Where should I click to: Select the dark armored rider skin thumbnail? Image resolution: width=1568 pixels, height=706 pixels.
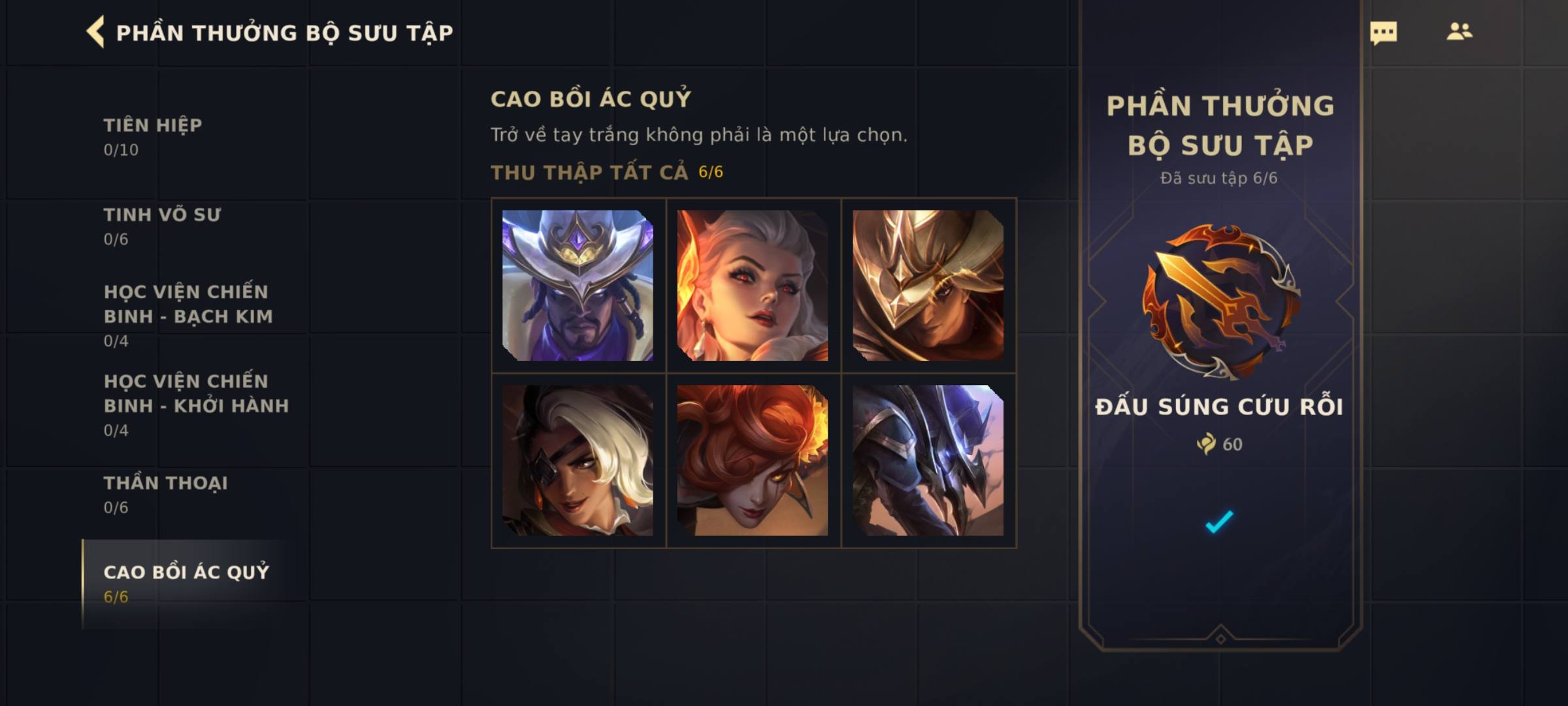pyautogui.click(x=928, y=460)
